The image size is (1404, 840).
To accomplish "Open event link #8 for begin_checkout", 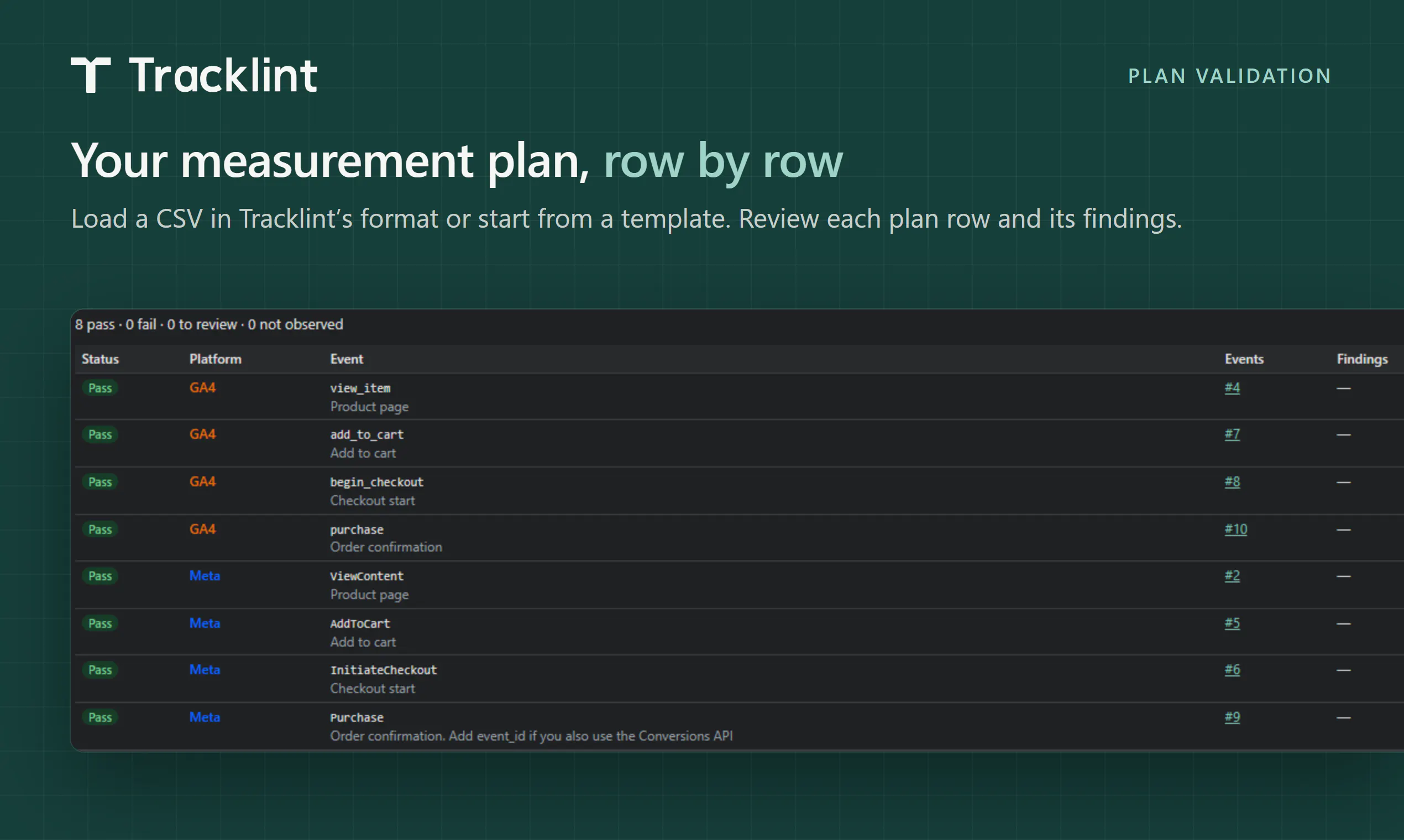I will pos(1232,482).
